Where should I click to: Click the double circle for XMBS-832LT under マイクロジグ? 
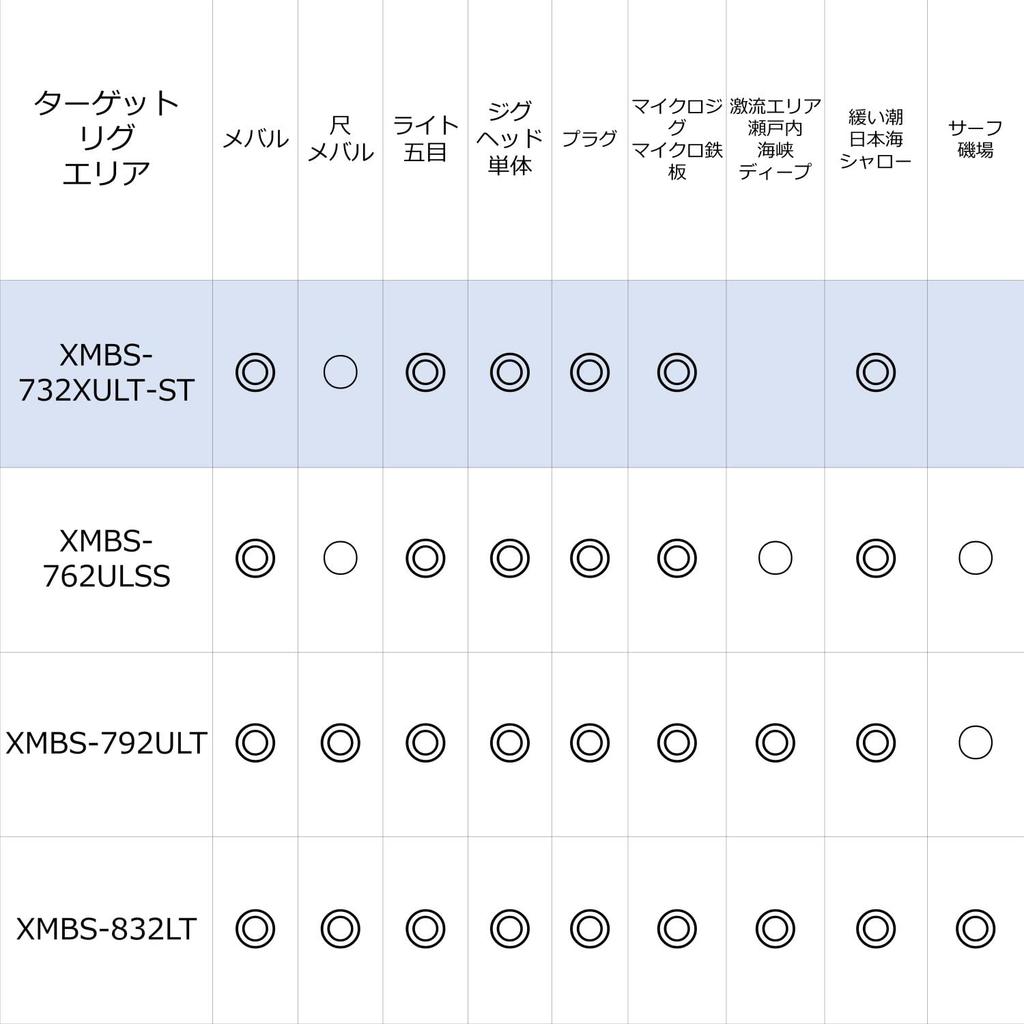[677, 928]
